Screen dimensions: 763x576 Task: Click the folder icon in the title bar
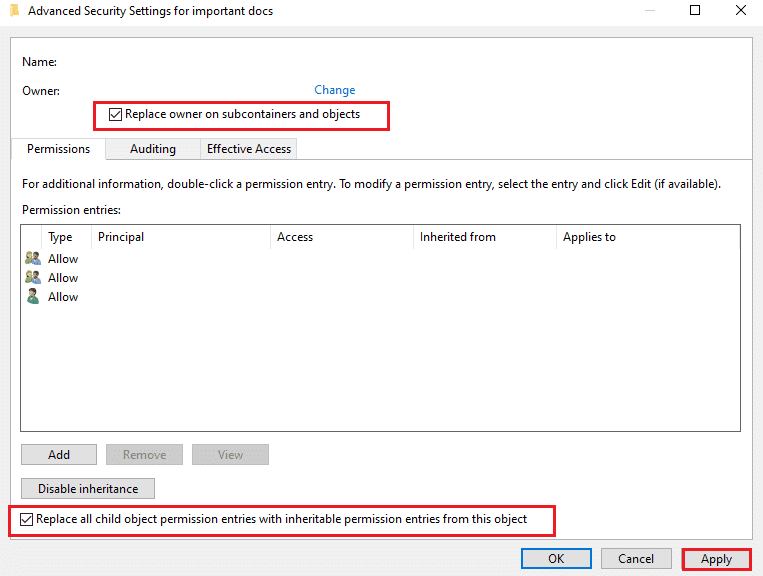tap(15, 10)
